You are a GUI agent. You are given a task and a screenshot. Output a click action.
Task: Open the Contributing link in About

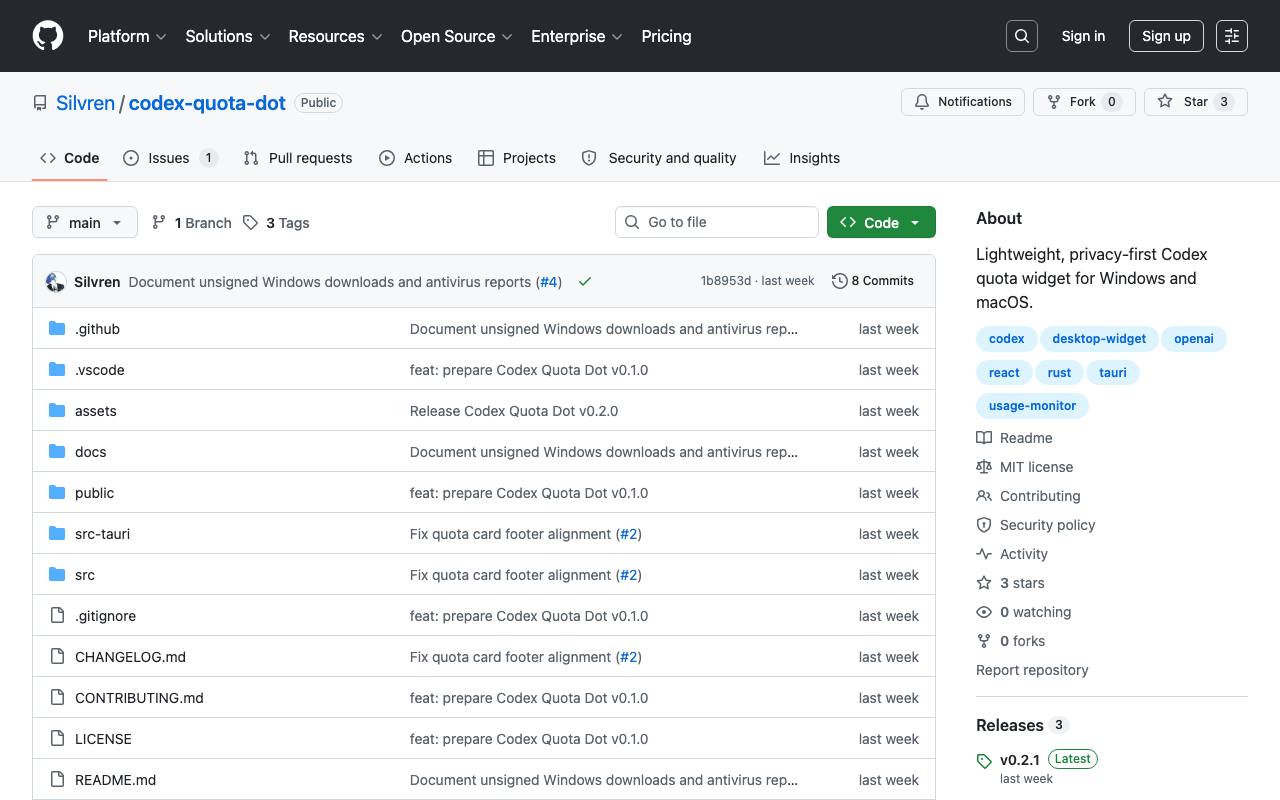(1028, 496)
